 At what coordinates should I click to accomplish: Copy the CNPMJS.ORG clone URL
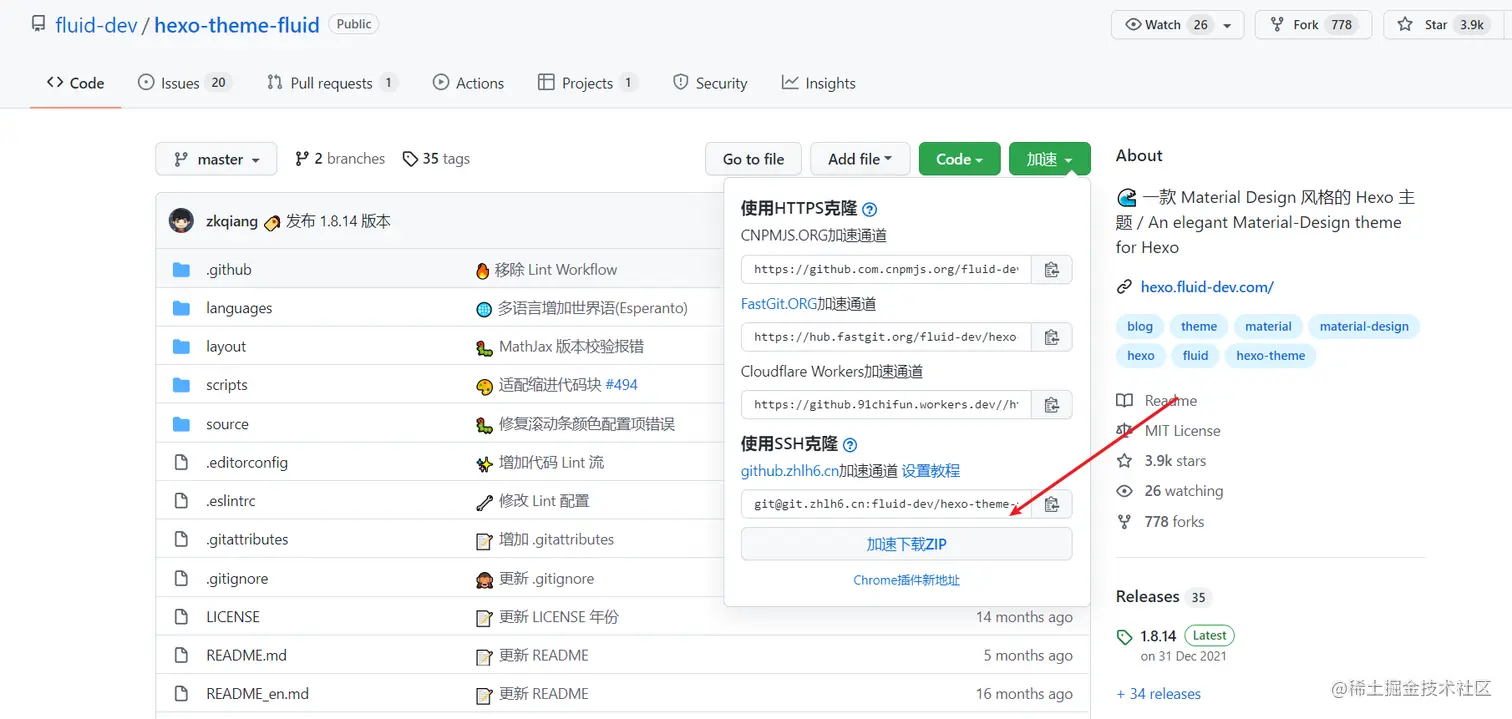1051,270
